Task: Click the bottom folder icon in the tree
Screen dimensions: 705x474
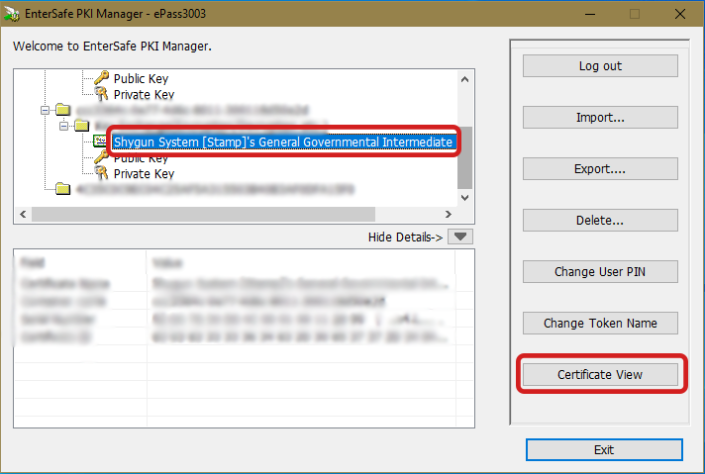Action: (x=63, y=189)
